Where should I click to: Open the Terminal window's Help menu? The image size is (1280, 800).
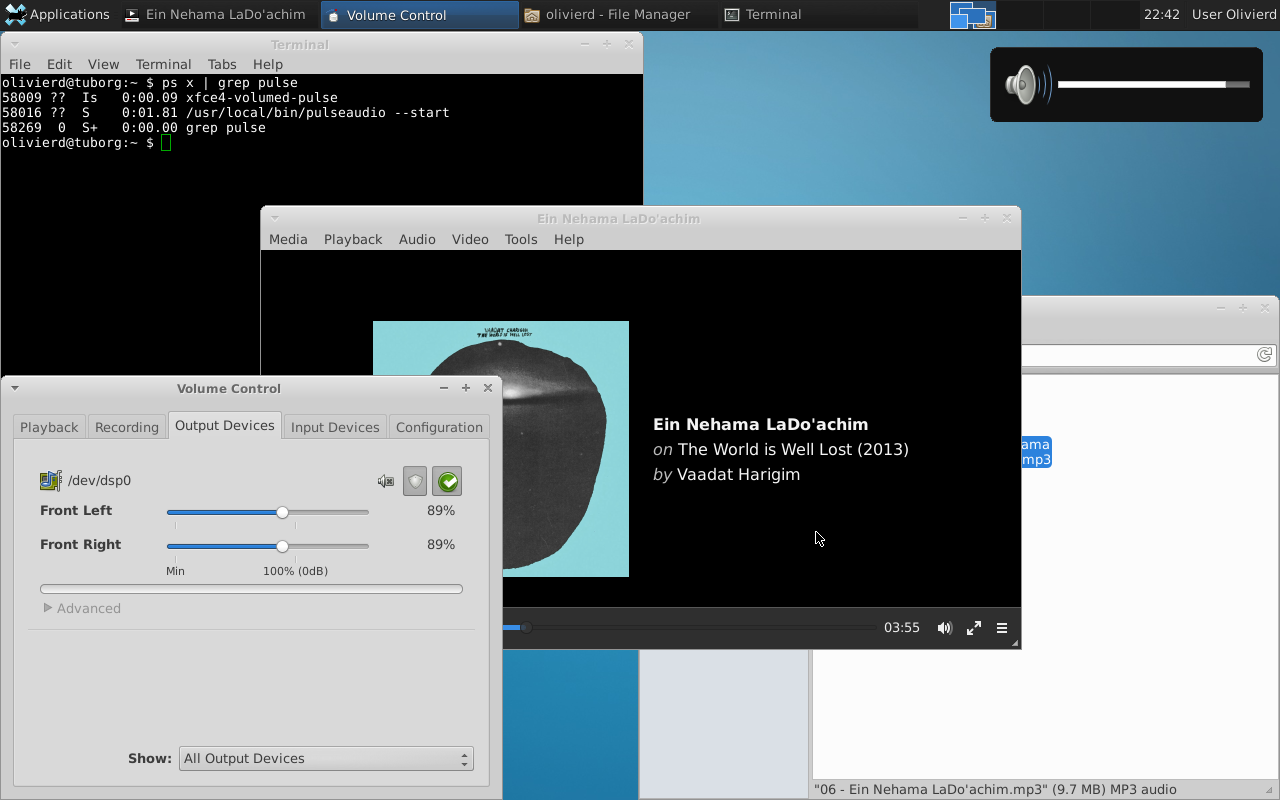point(268,64)
